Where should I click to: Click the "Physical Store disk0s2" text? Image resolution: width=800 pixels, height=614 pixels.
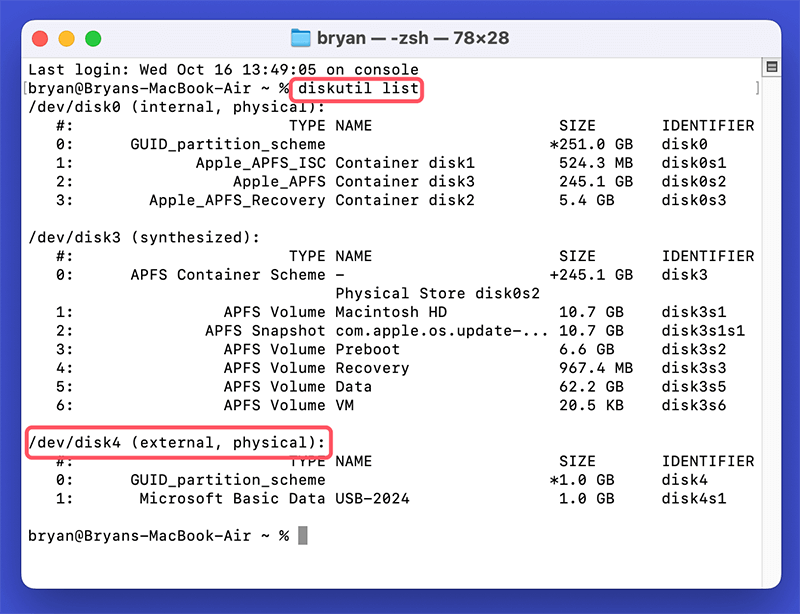coord(437,293)
